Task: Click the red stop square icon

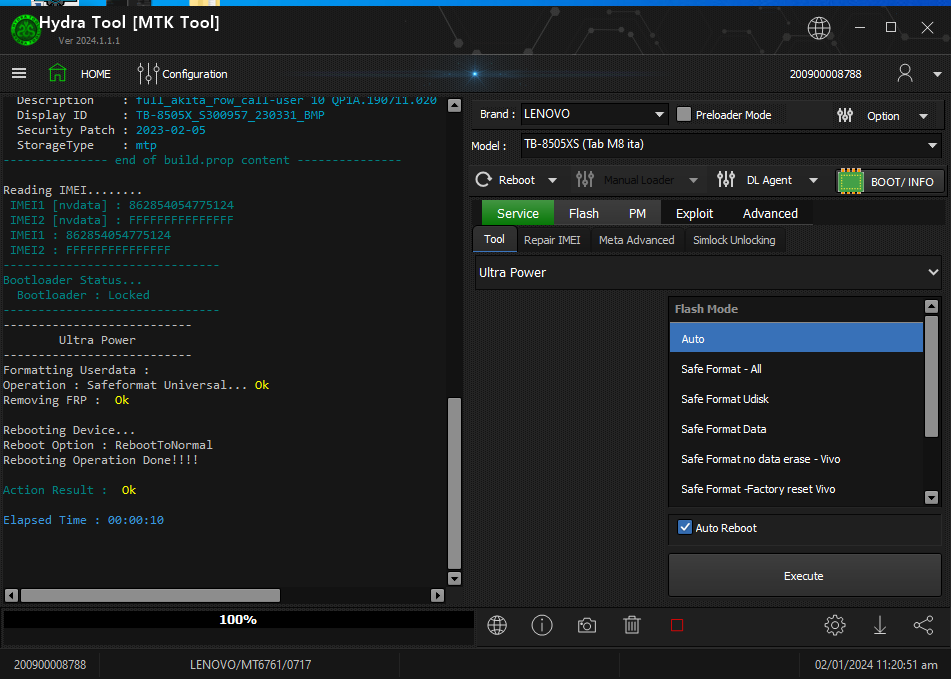Action: [677, 625]
